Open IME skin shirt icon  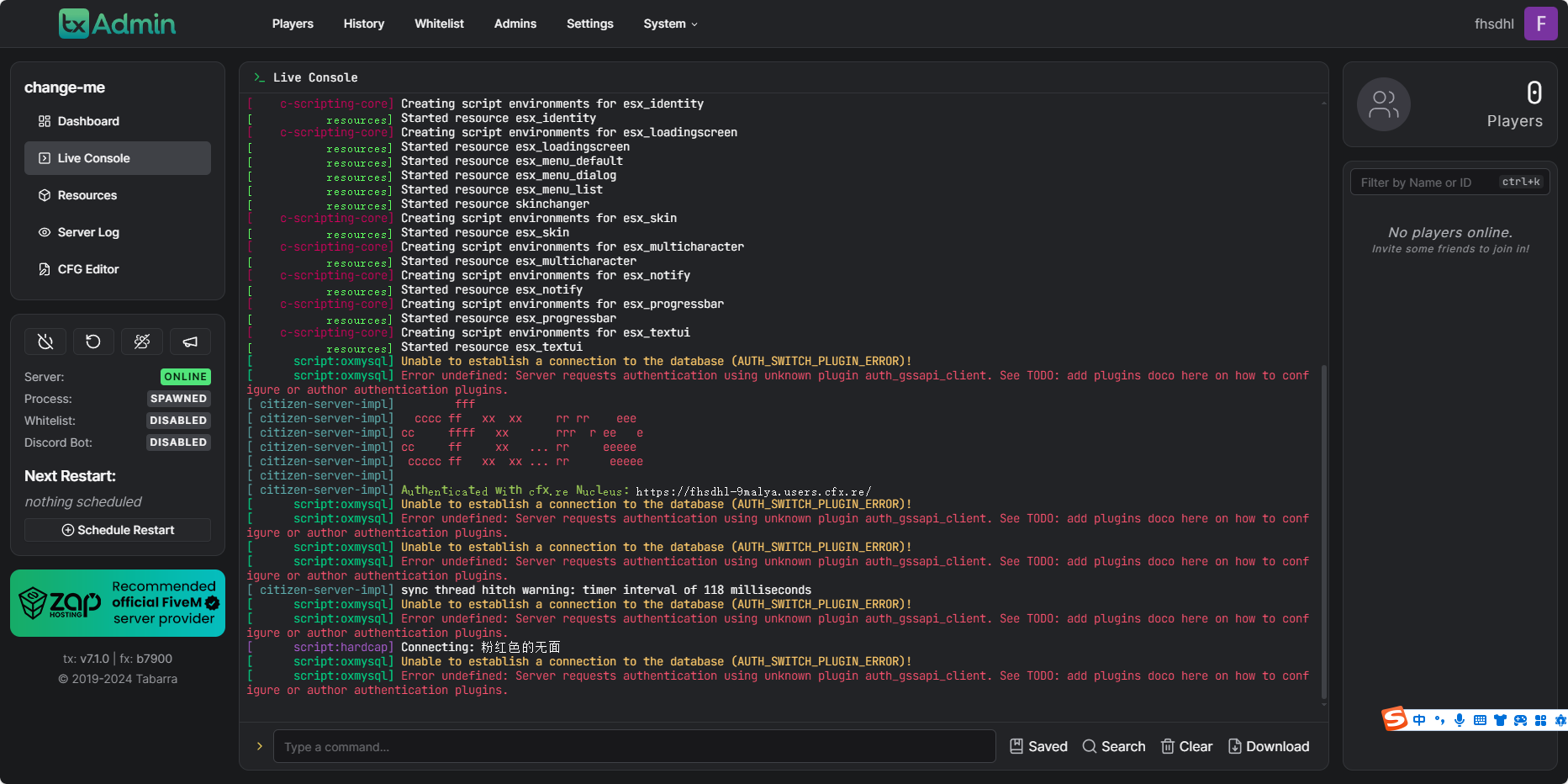[1500, 720]
